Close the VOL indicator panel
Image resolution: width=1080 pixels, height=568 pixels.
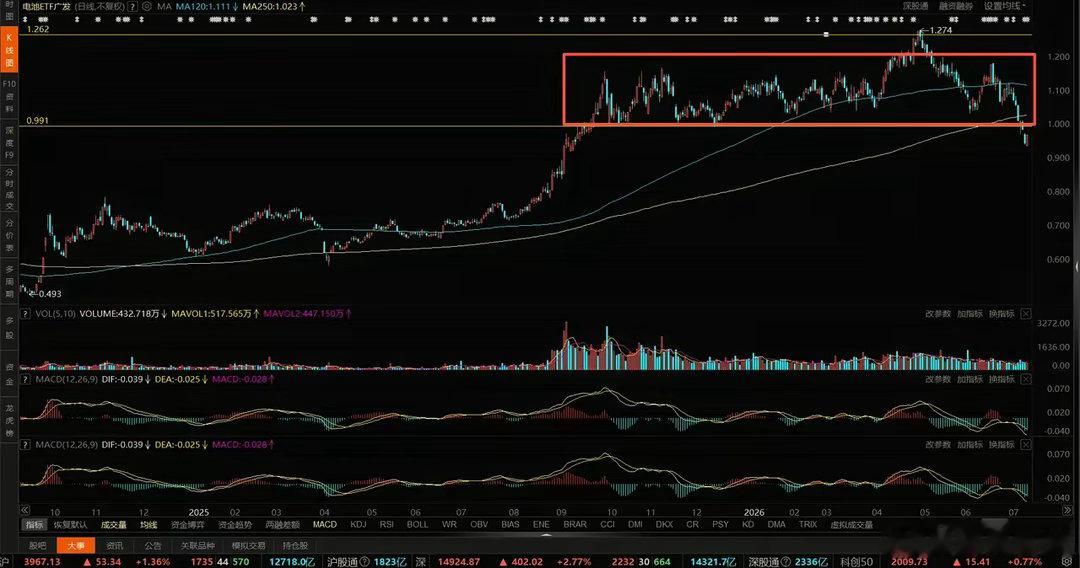(x=1026, y=313)
